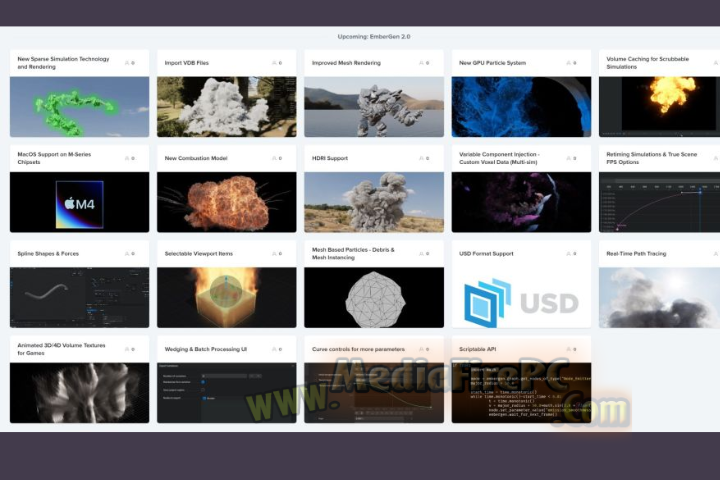Open the Scriptable API code thumbnail
The height and width of the screenshot is (480, 720).
pyautogui.click(x=522, y=393)
